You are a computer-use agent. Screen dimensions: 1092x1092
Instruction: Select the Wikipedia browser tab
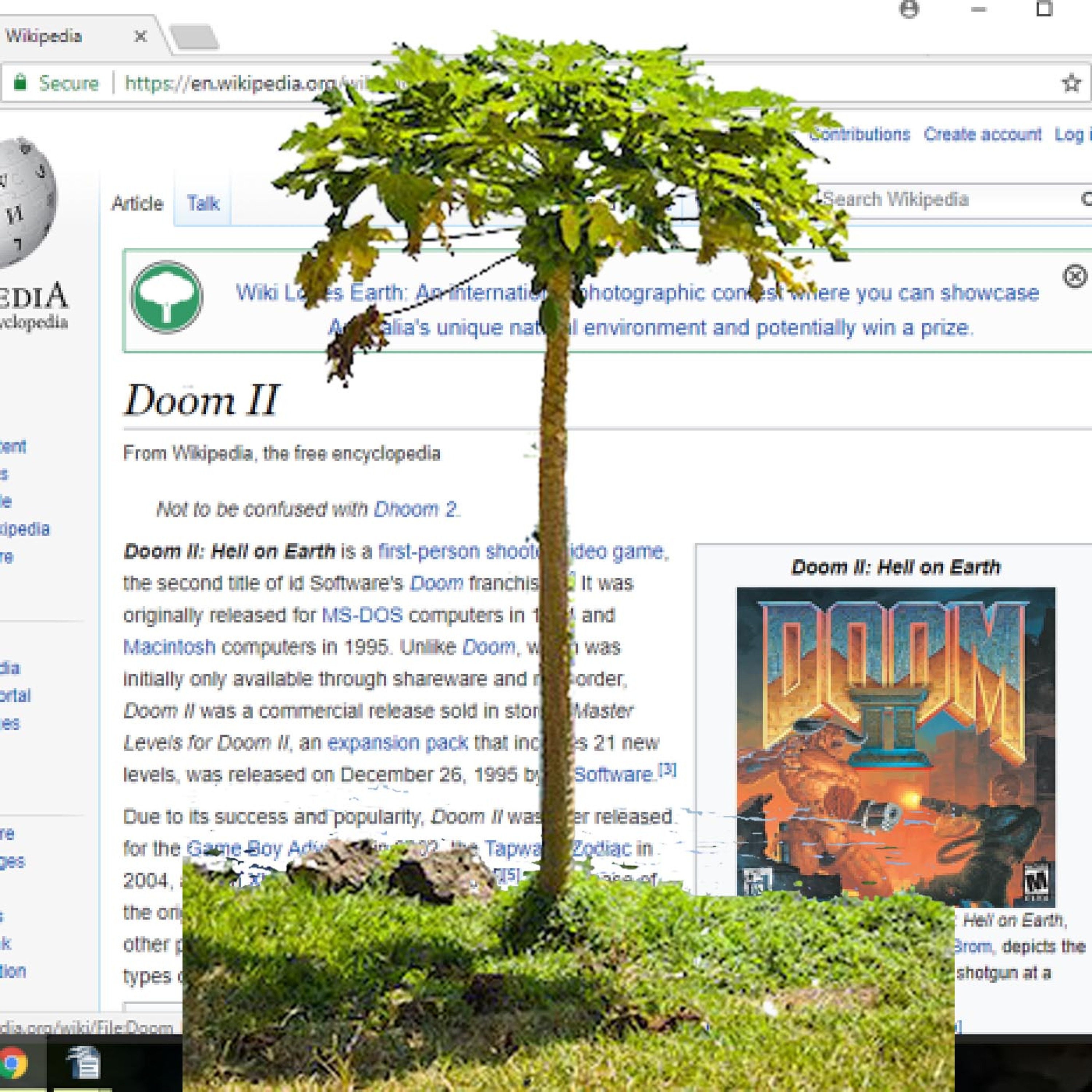point(79,36)
